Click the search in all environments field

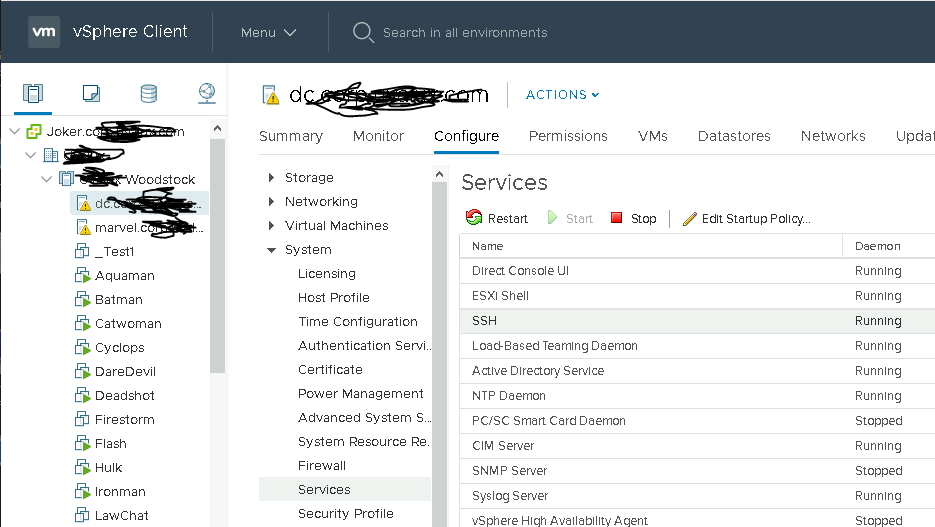click(x=465, y=32)
